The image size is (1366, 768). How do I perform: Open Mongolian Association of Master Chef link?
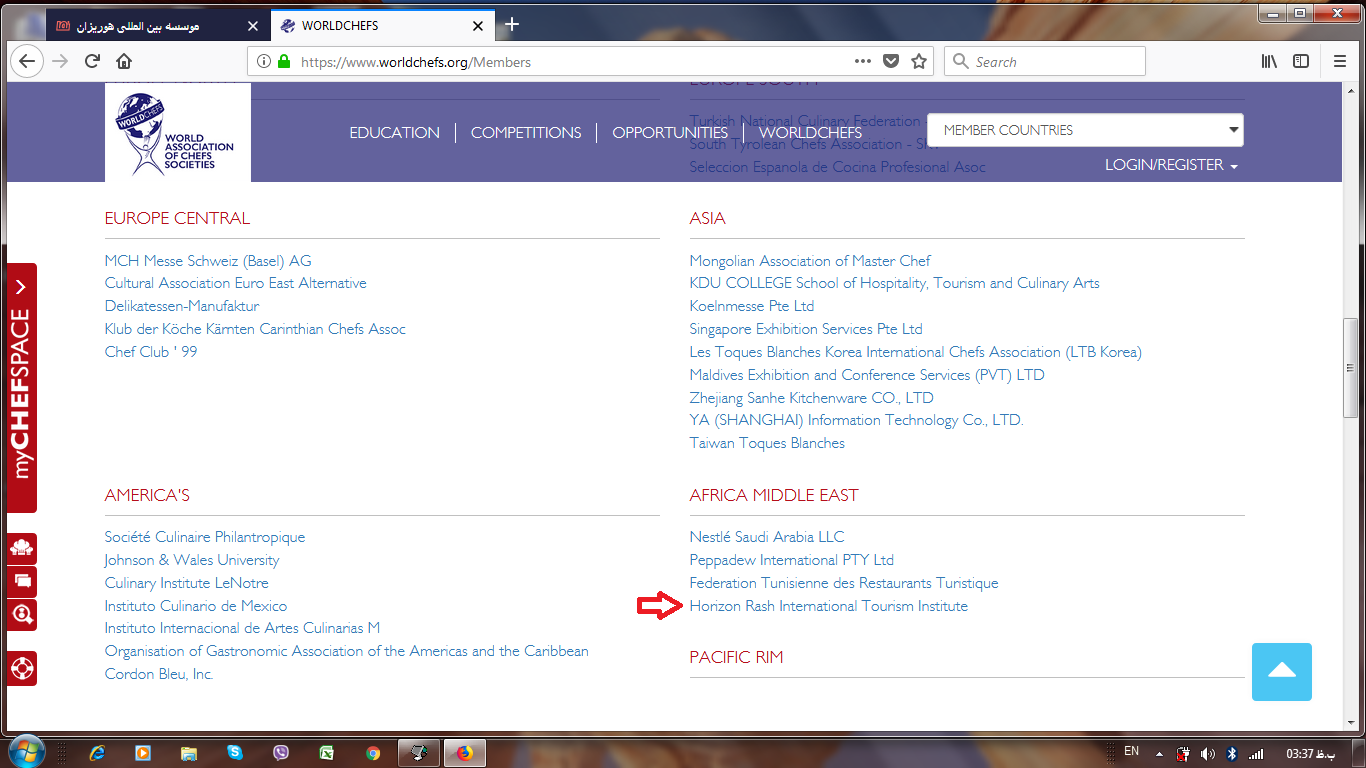810,261
